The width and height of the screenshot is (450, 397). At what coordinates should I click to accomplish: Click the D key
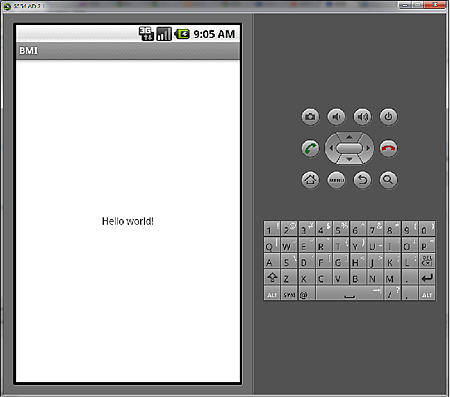(307, 261)
